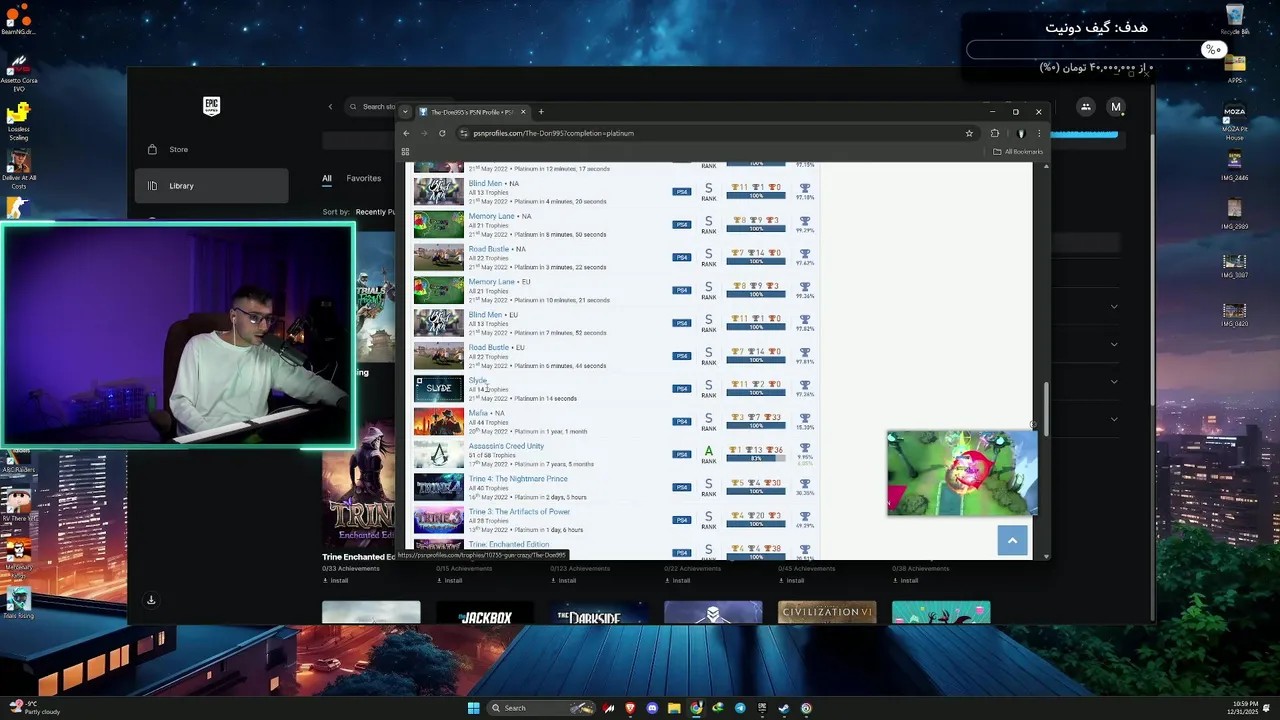
Task: Open Telegram from taskbar
Action: click(740, 708)
